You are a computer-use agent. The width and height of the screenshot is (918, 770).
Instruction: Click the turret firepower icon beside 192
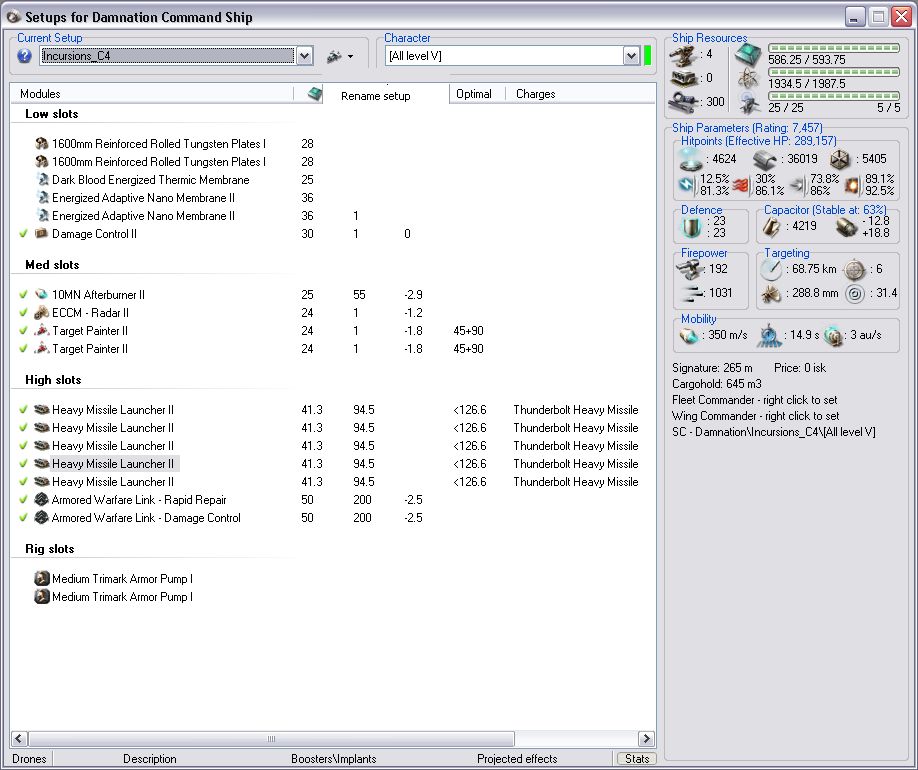point(690,269)
